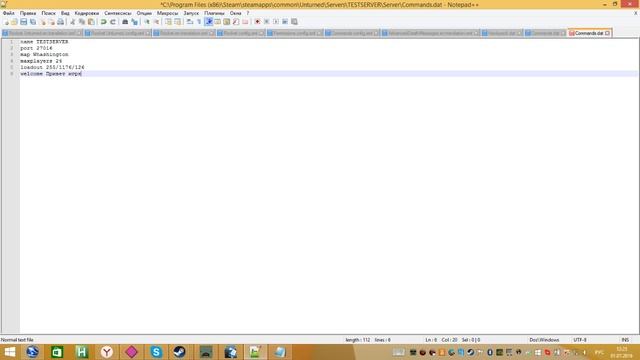Click the Synchronize Horizontal Scrolling icon
This screenshot has width=640, height=360.
(178, 22)
